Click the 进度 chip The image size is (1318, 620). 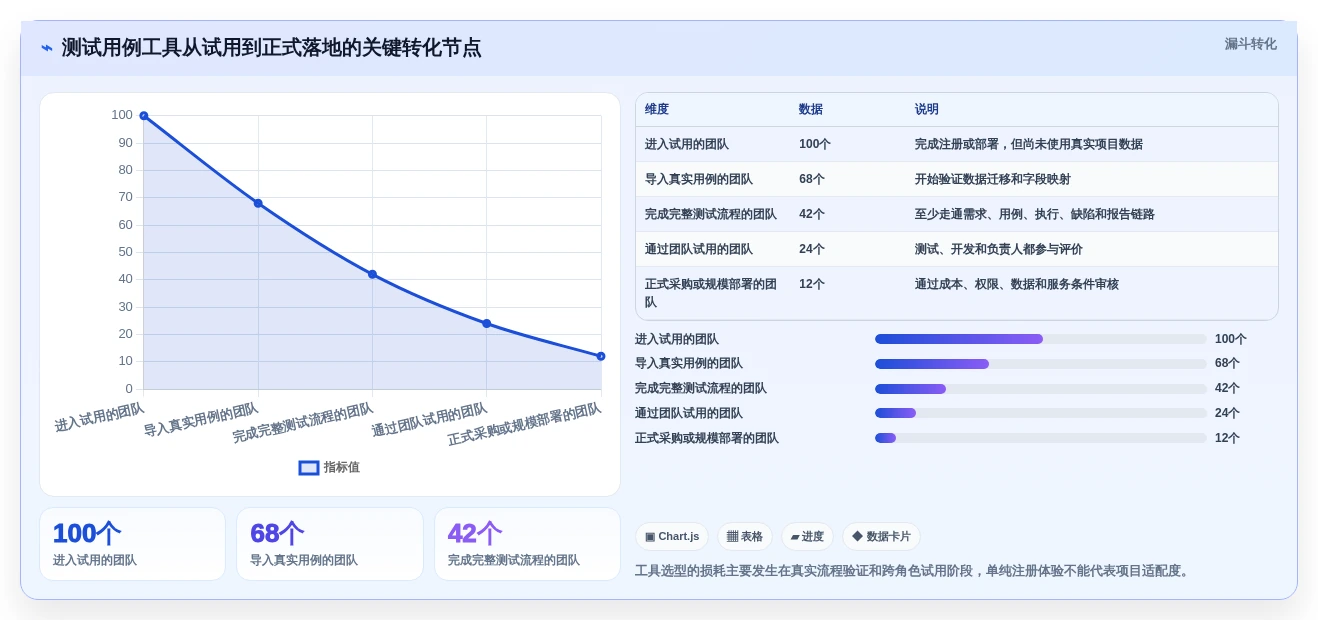coord(807,537)
